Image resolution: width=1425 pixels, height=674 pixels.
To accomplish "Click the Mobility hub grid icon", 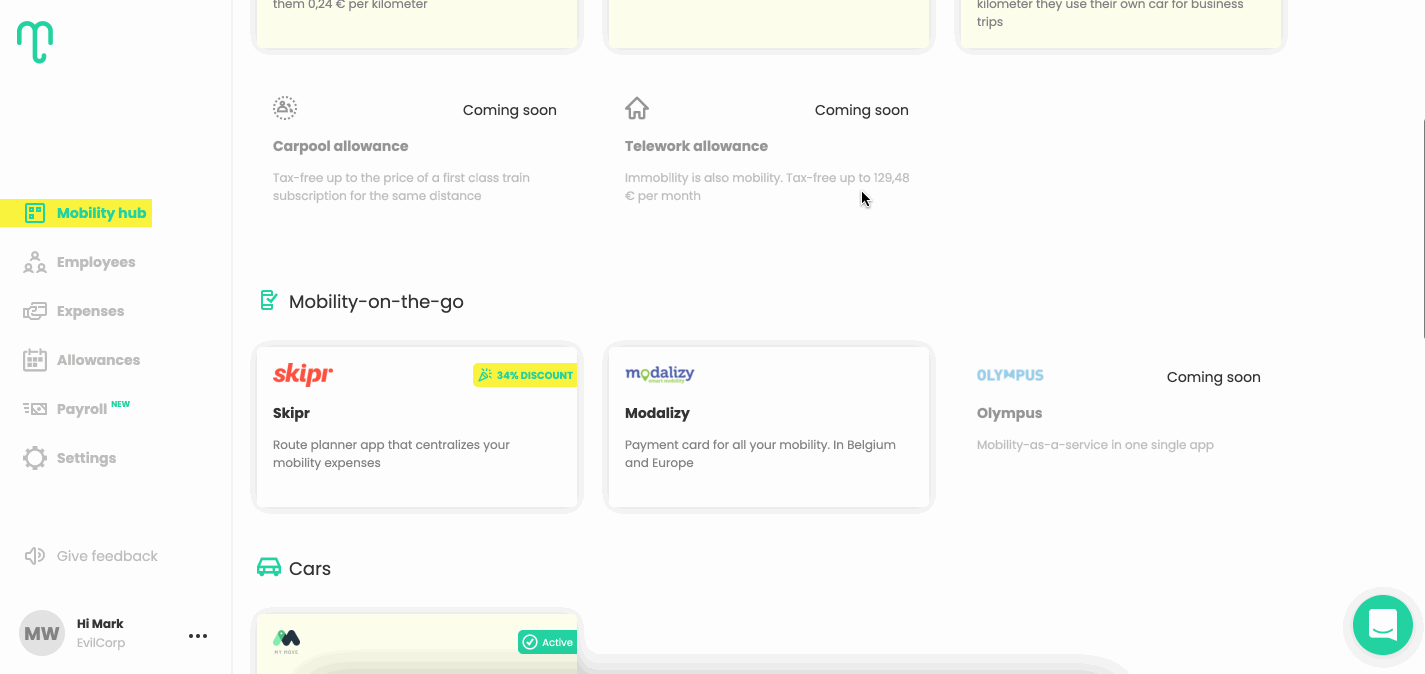I will [x=35, y=213].
